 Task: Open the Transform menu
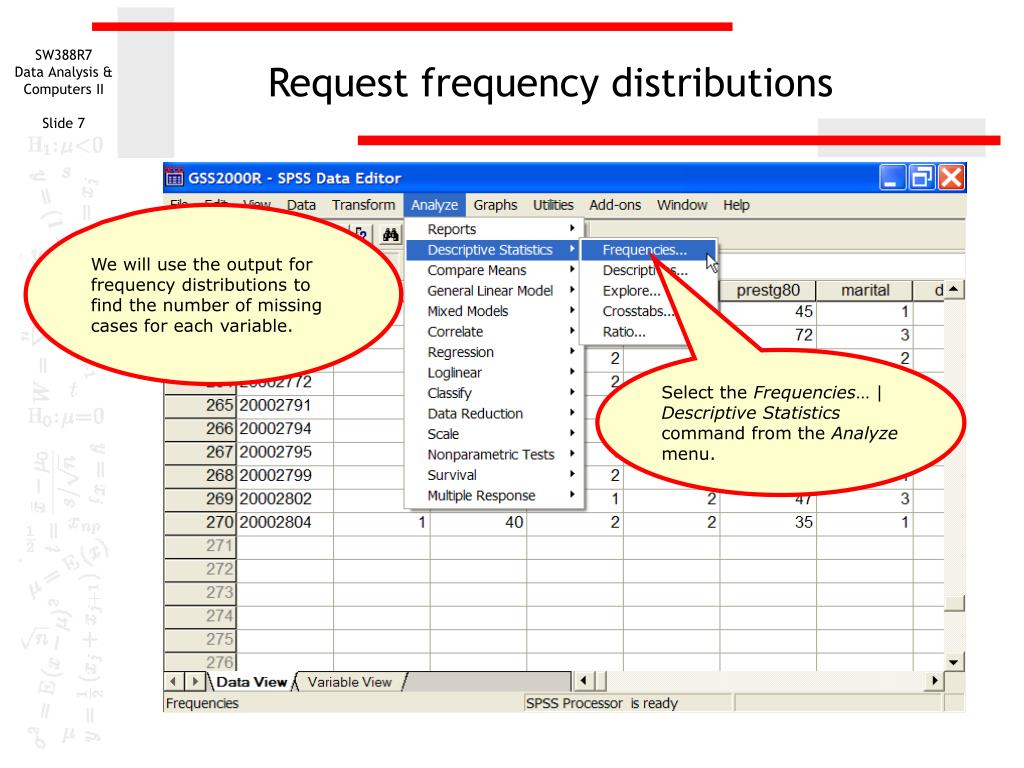(363, 205)
